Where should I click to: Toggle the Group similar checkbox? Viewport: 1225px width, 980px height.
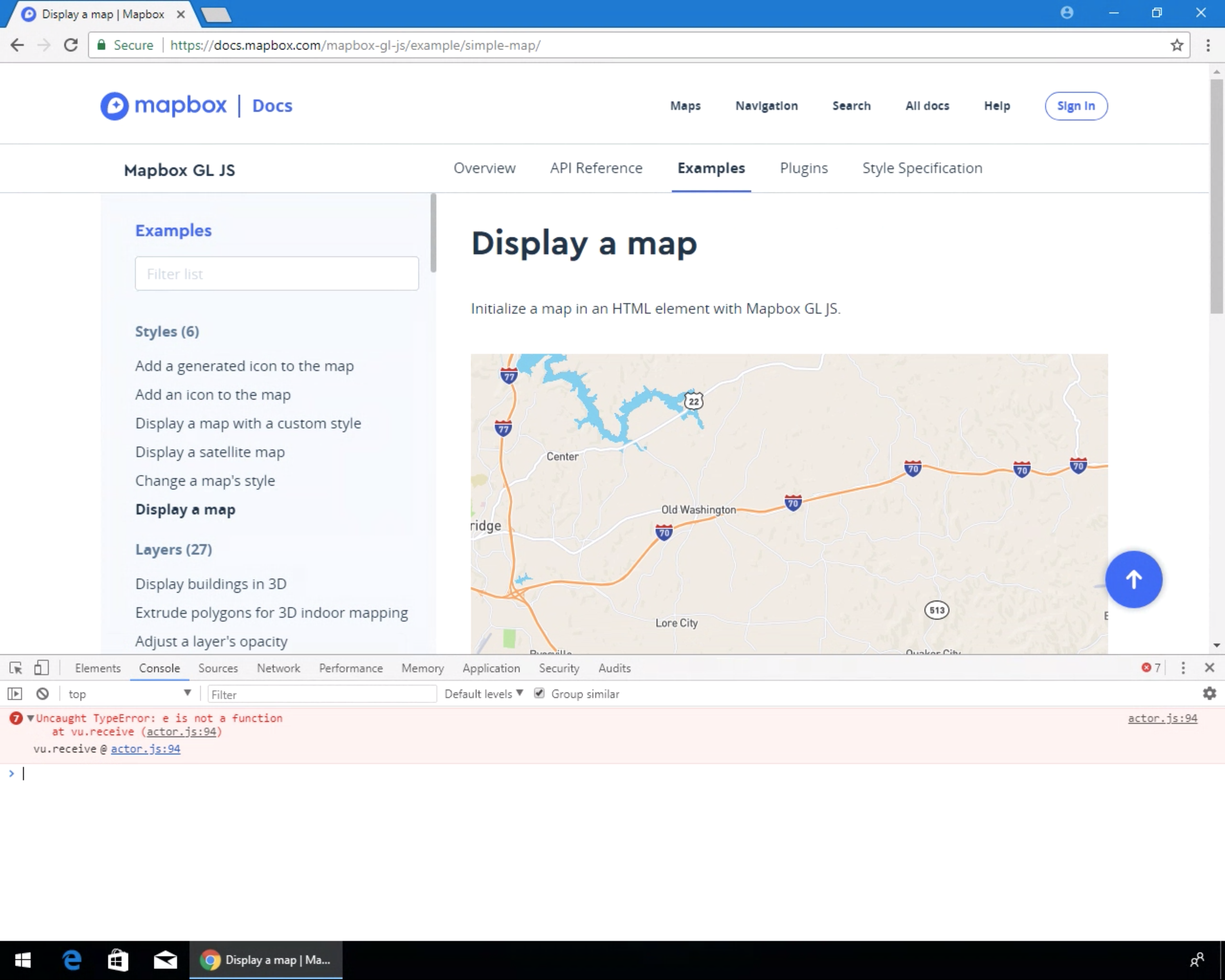pyautogui.click(x=539, y=693)
